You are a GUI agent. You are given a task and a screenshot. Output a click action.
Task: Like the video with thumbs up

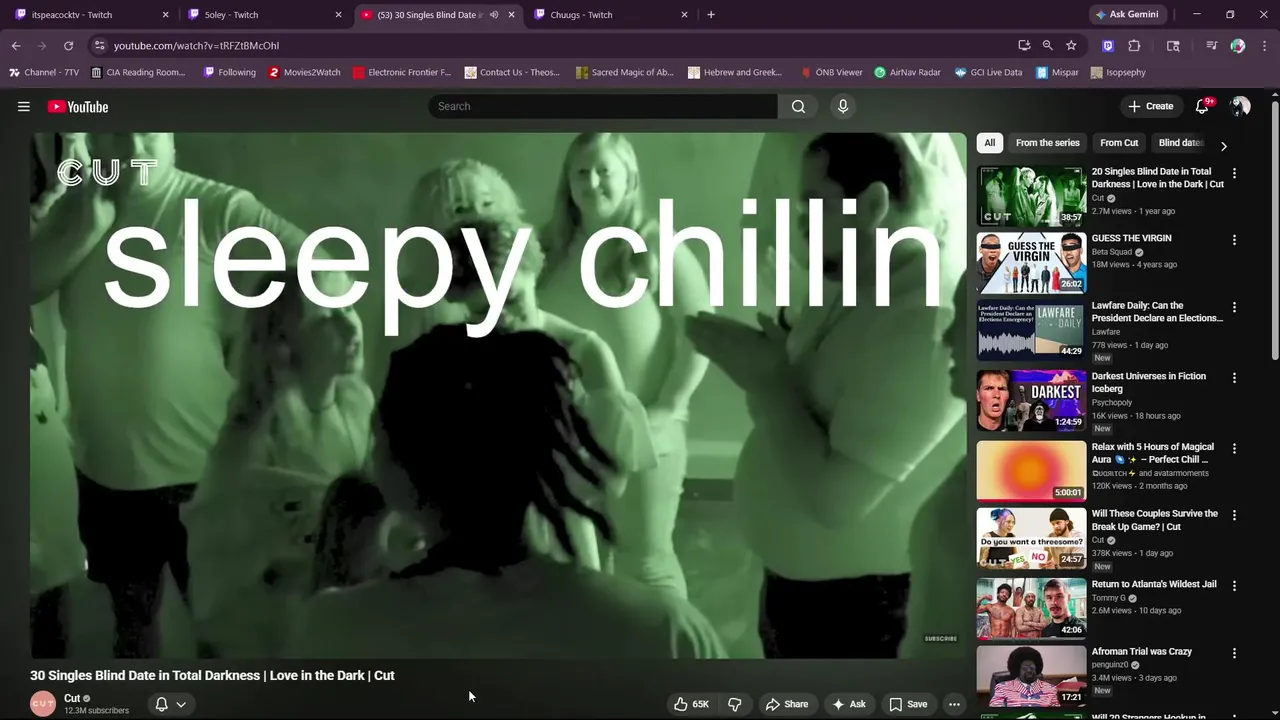pos(691,704)
